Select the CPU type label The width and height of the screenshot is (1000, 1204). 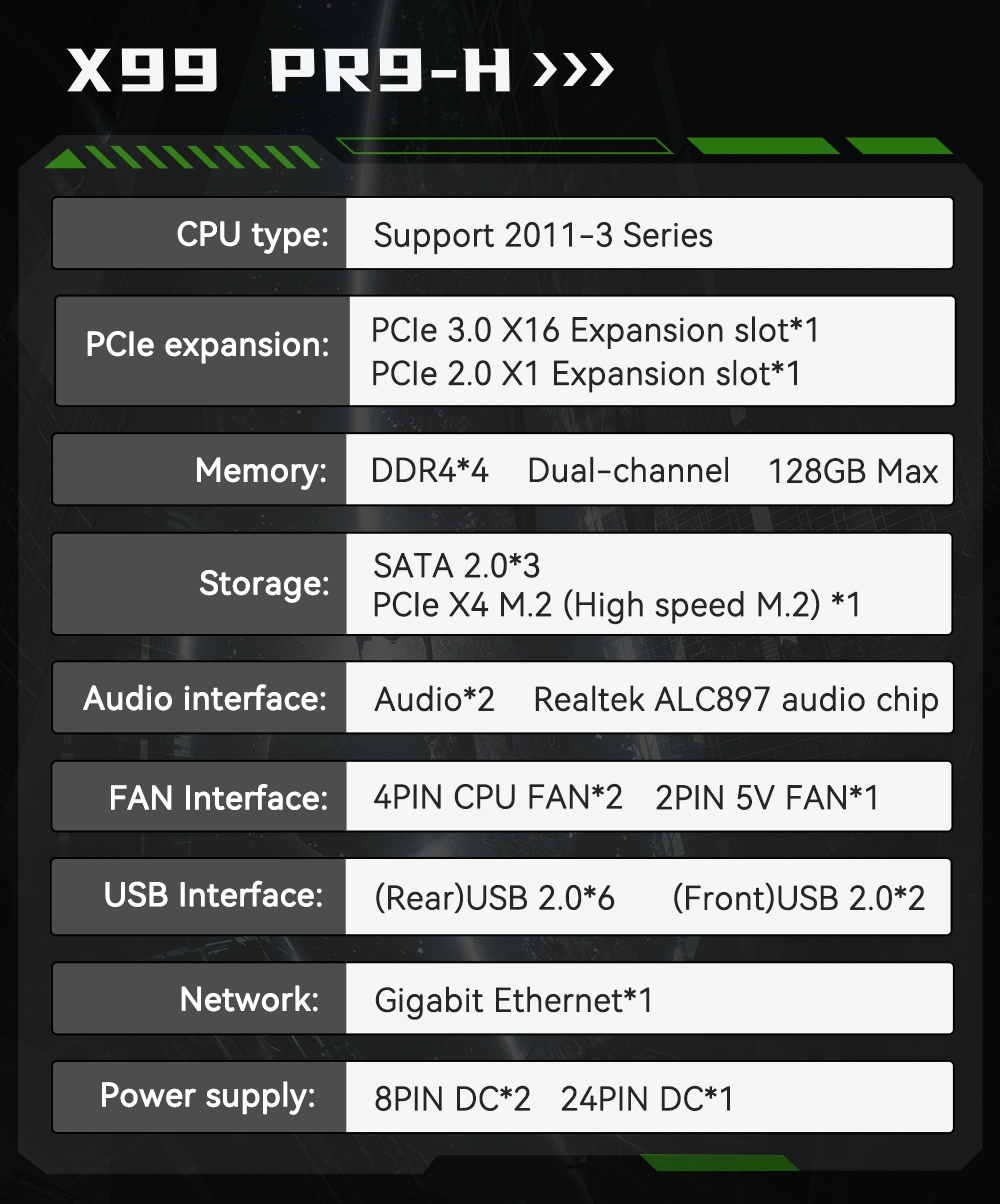(x=252, y=235)
